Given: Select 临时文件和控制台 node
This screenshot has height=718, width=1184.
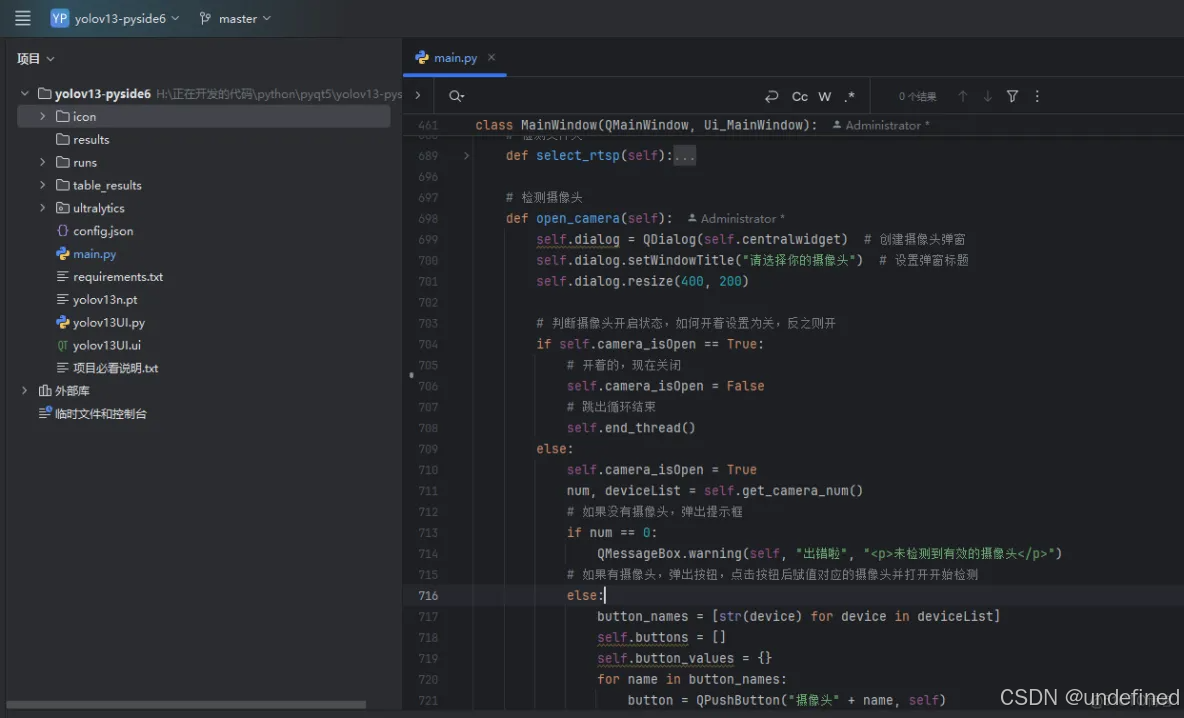Looking at the screenshot, I should tap(100, 414).
